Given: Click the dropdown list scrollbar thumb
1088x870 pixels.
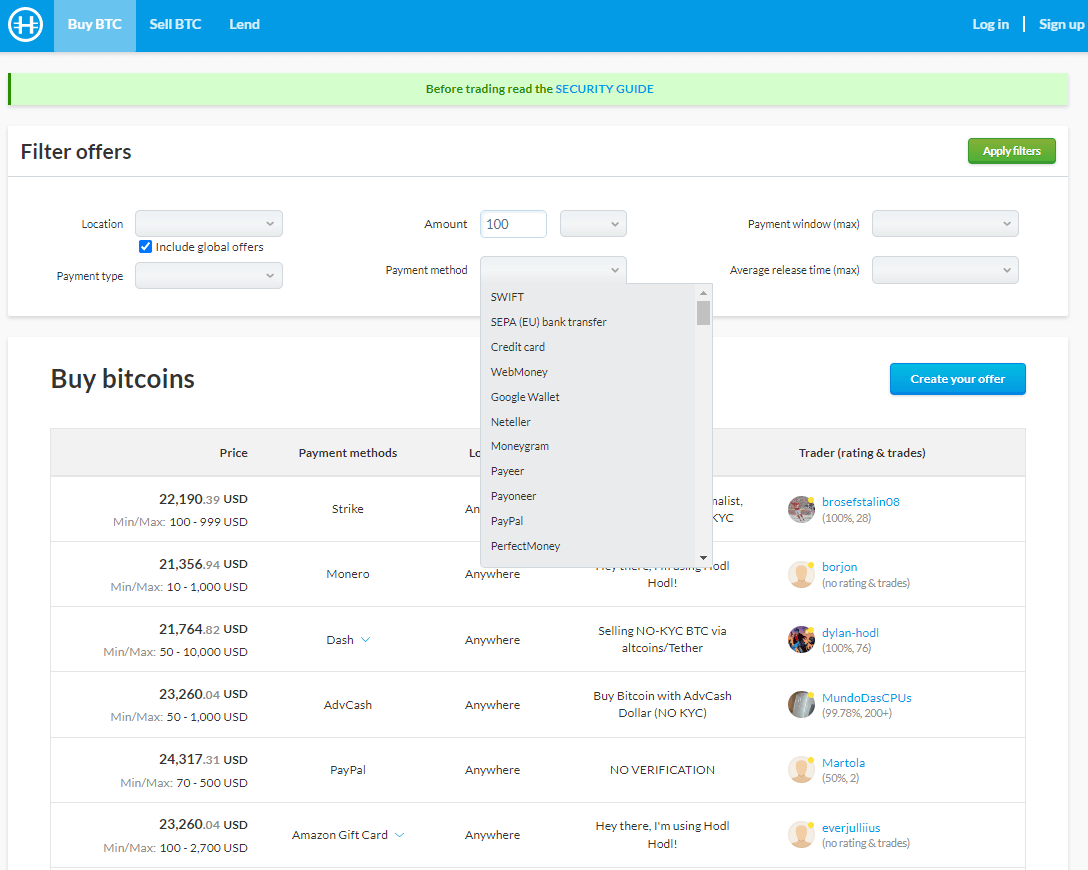Looking at the screenshot, I should coord(704,313).
